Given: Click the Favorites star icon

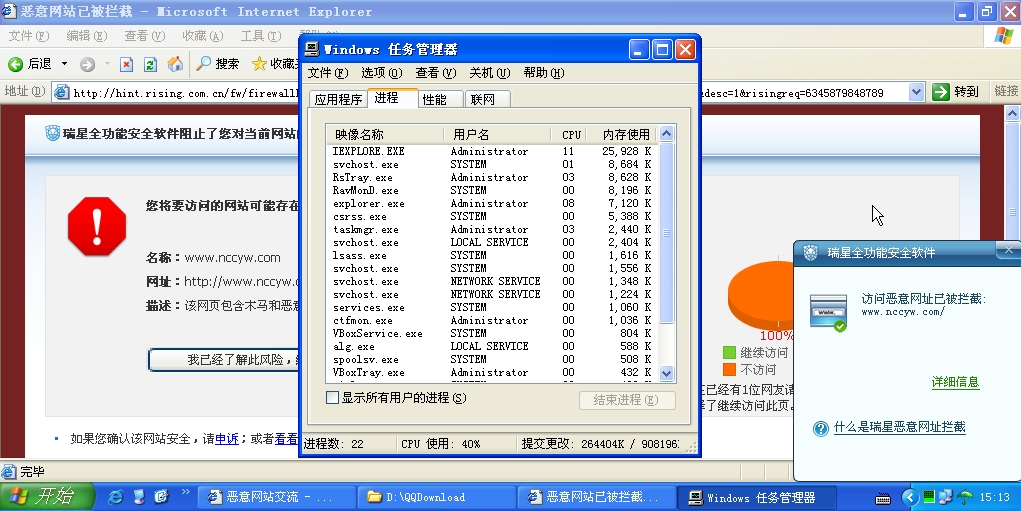Looking at the screenshot, I should (259, 64).
